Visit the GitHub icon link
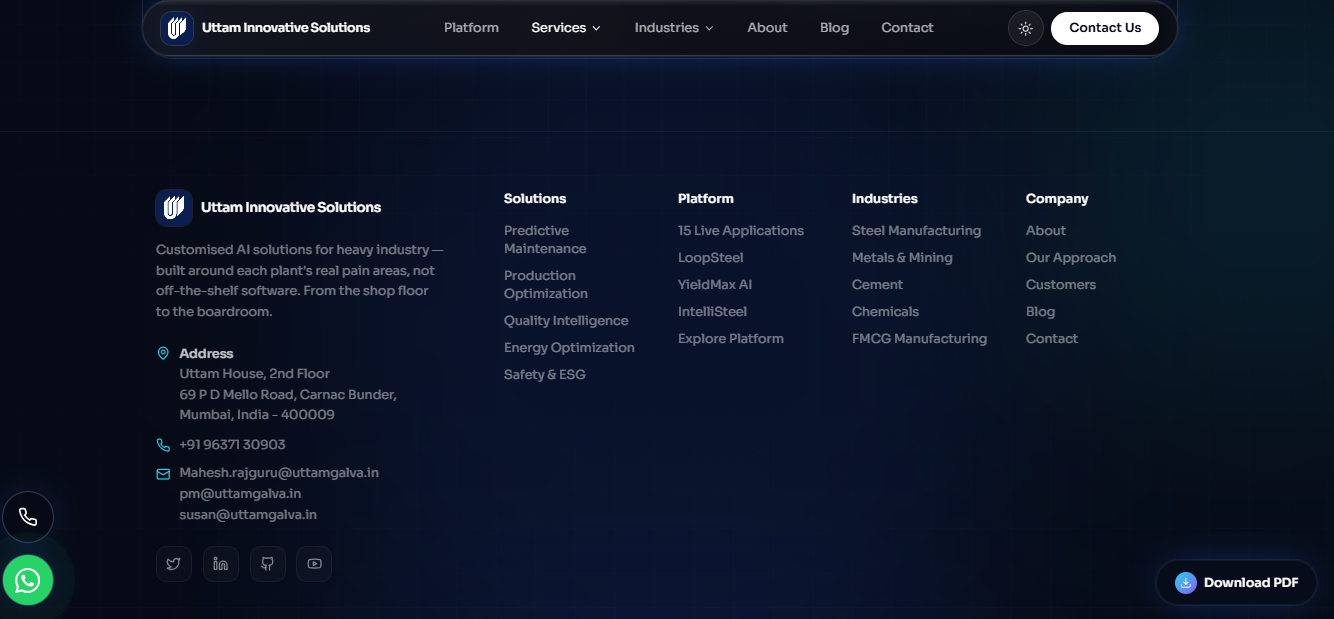The height and width of the screenshot is (619, 1334). click(x=268, y=564)
